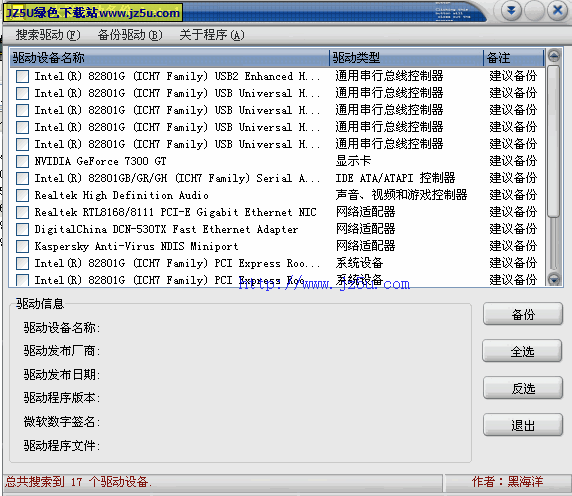Sort by 驱动设备名称 column header
This screenshot has width=572, height=496.
tap(170, 58)
